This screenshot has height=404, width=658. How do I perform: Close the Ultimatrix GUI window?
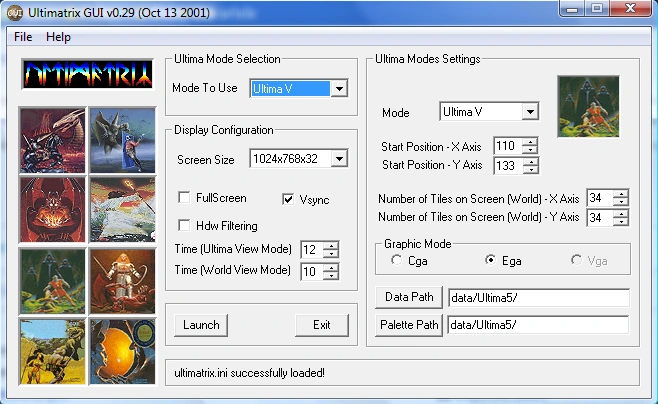tap(630, 8)
